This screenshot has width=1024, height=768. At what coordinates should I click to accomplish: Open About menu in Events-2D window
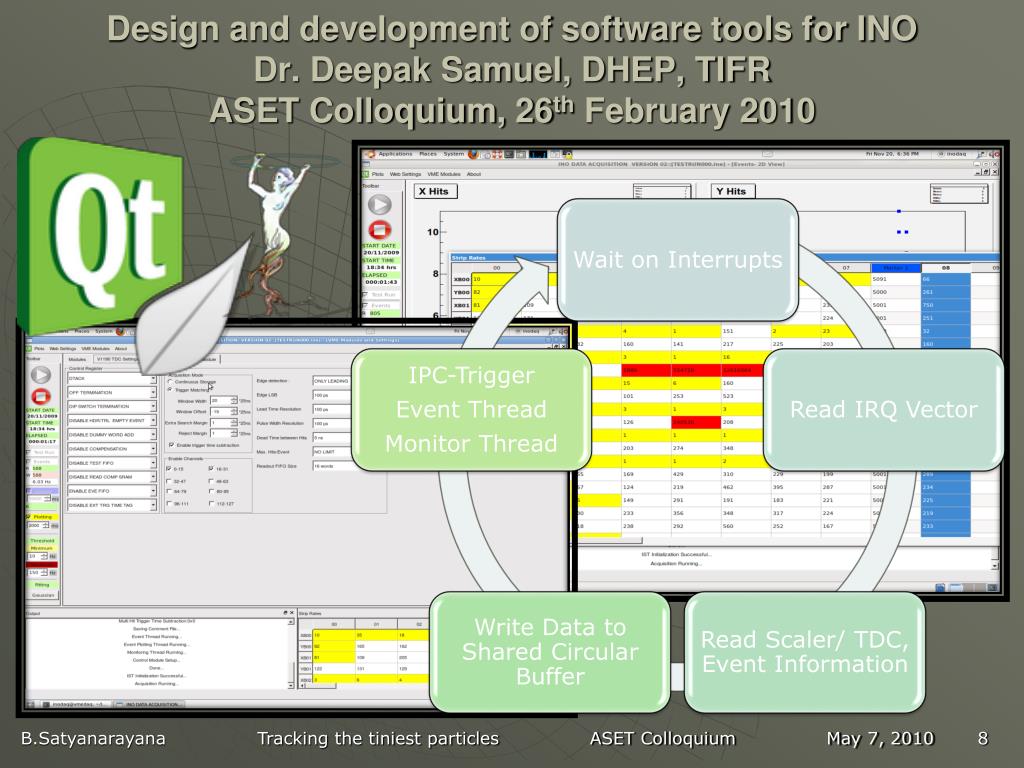click(x=473, y=174)
